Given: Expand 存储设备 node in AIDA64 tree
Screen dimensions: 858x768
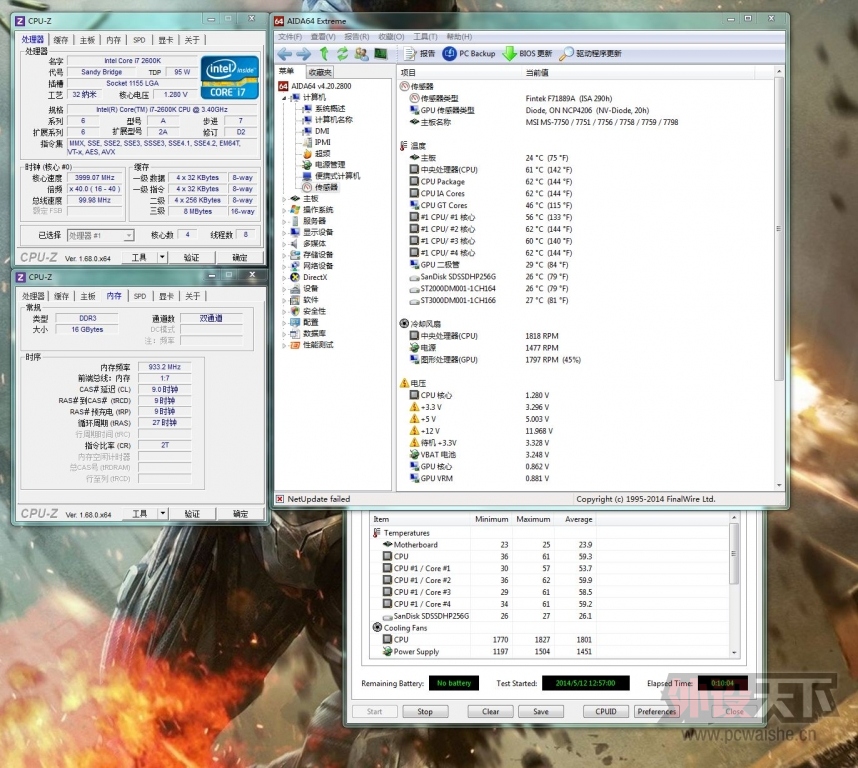Looking at the screenshot, I should click(284, 255).
